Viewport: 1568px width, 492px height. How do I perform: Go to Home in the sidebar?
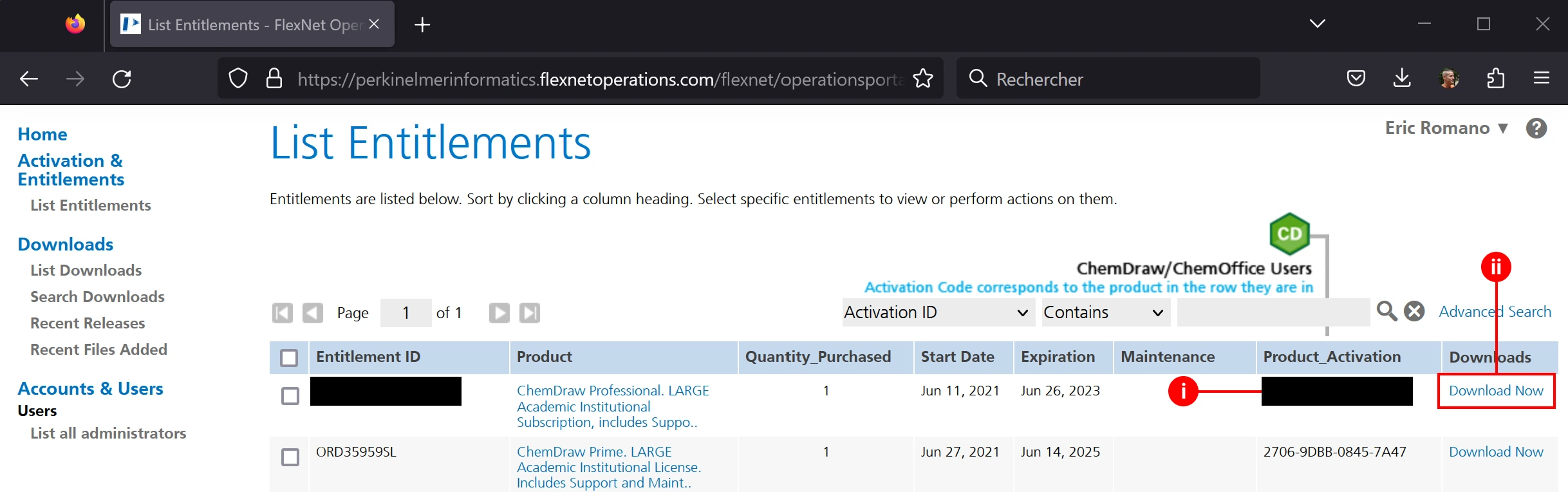(42, 134)
